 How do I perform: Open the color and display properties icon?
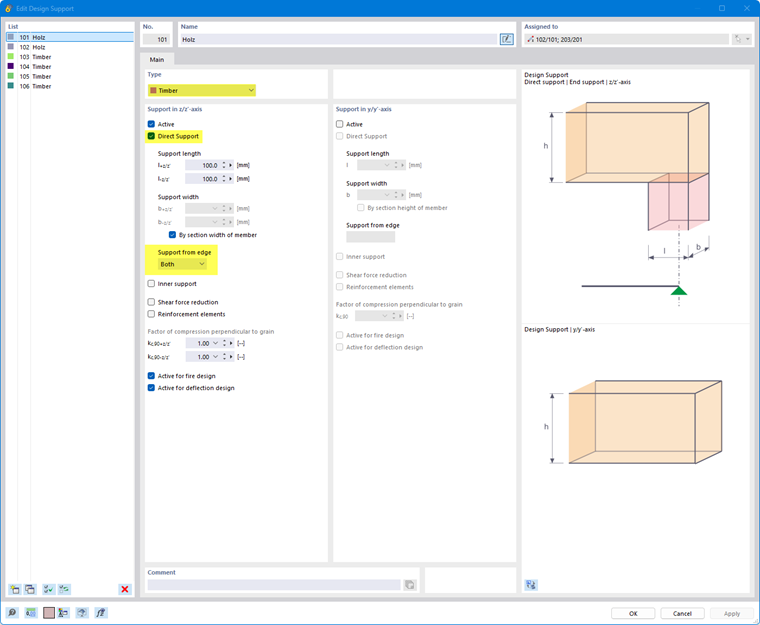(x=63, y=613)
